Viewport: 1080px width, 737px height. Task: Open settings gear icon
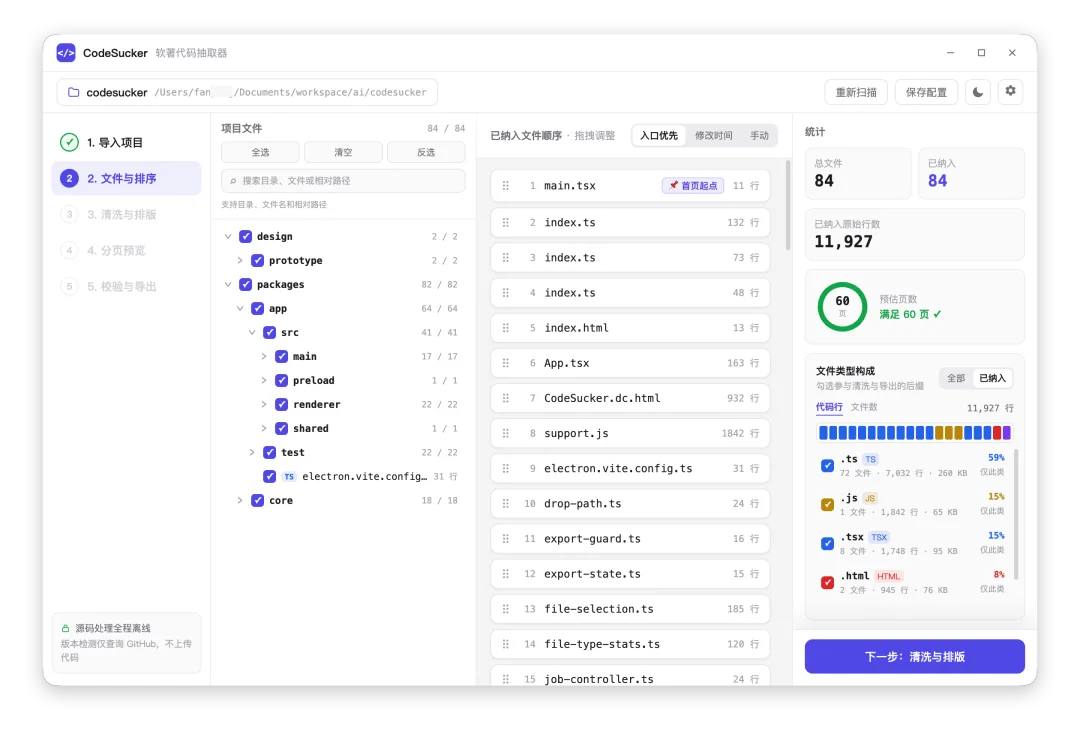1010,91
